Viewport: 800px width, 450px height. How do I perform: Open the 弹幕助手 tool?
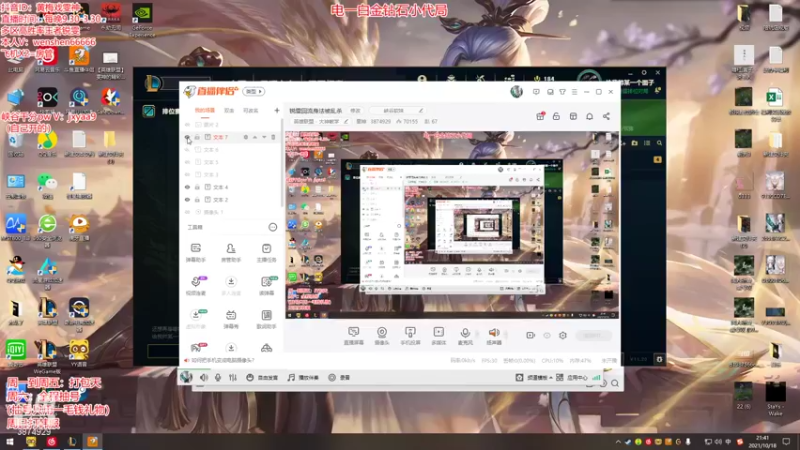pos(196,253)
